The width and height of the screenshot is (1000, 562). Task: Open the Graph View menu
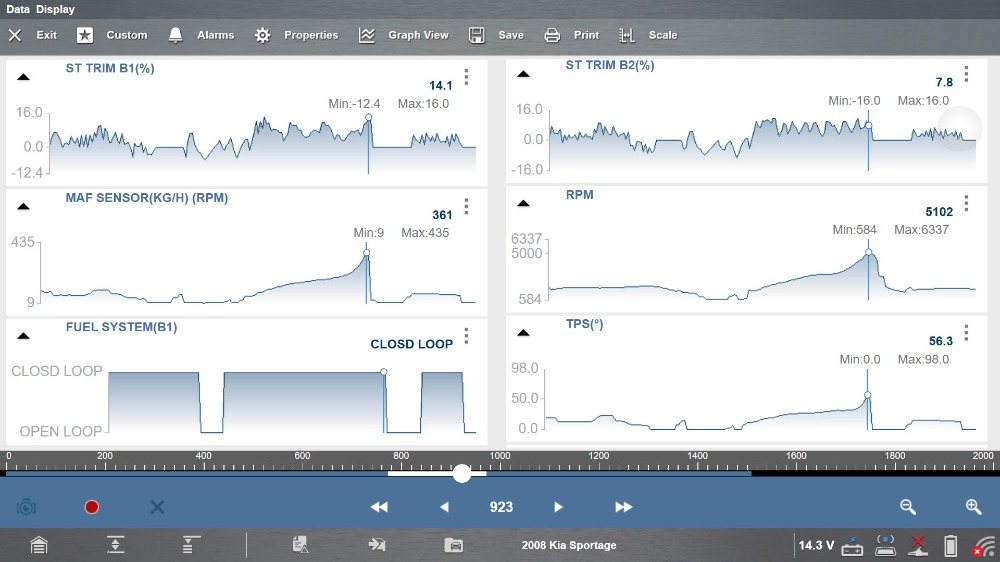click(x=404, y=35)
